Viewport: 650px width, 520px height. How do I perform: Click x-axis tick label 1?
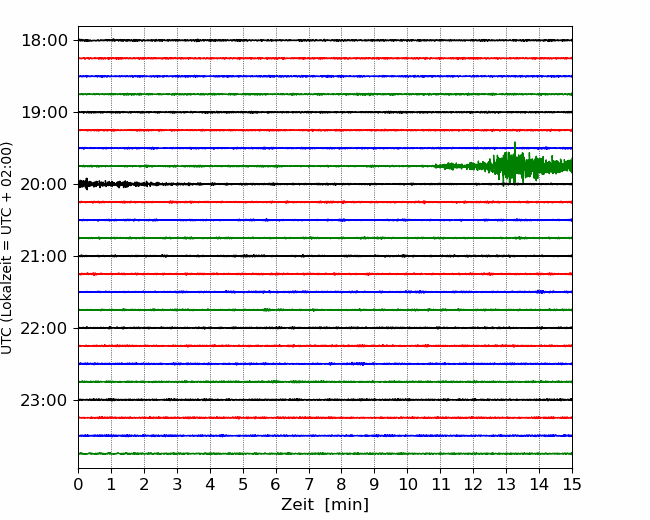coord(111,484)
